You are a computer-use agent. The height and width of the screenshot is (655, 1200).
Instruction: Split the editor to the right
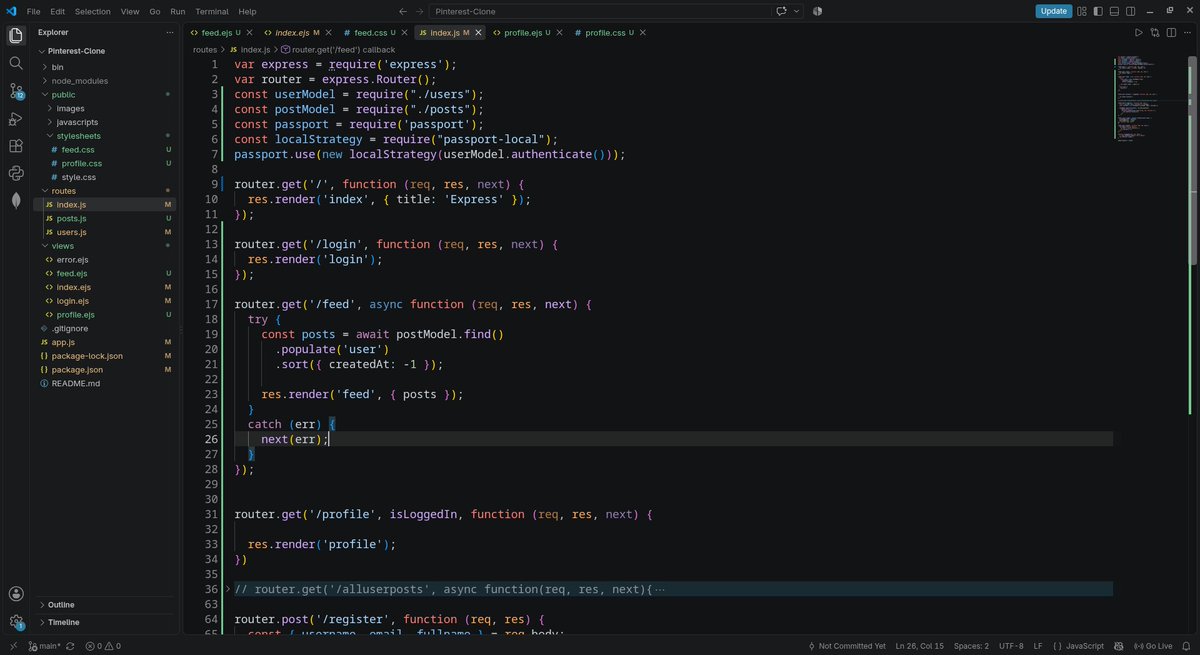tap(1170, 33)
